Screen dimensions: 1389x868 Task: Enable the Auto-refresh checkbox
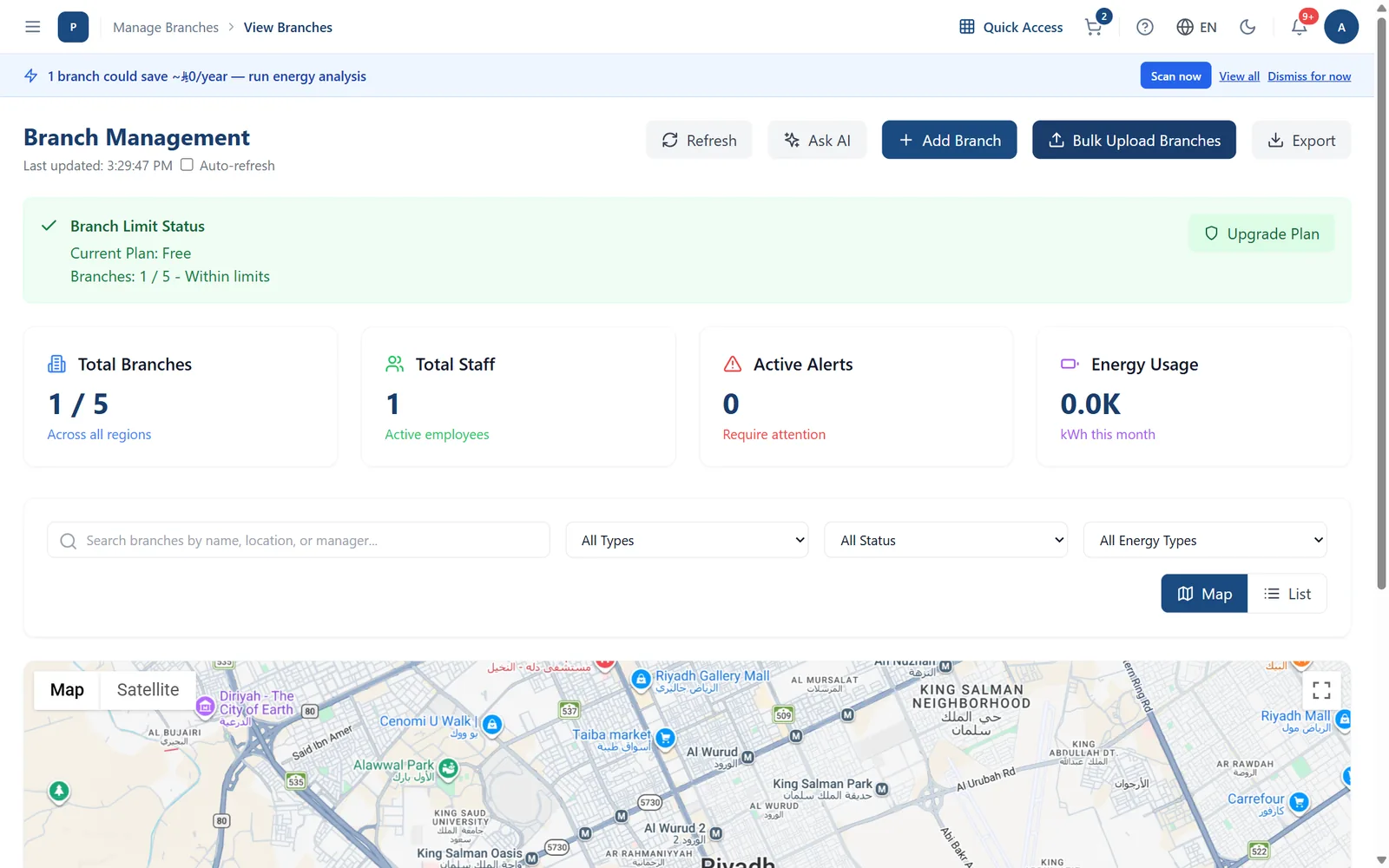187,165
